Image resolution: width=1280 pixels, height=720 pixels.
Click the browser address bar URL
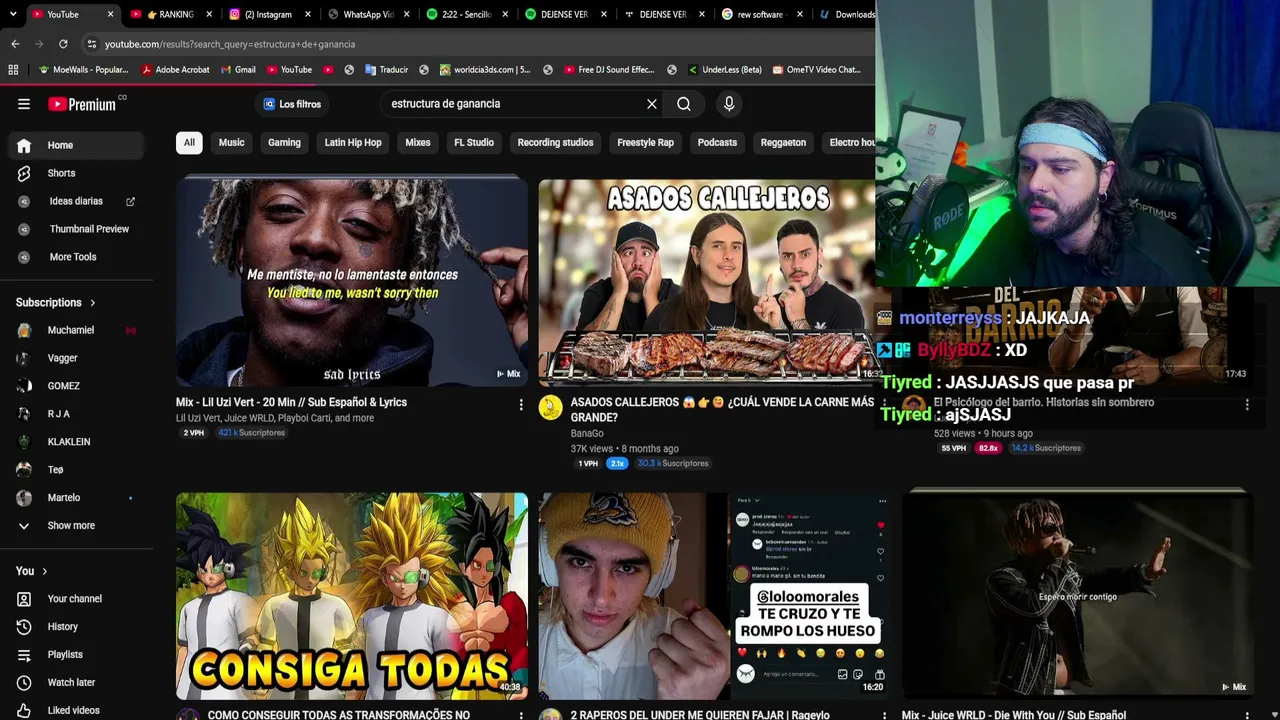pyautogui.click(x=230, y=44)
